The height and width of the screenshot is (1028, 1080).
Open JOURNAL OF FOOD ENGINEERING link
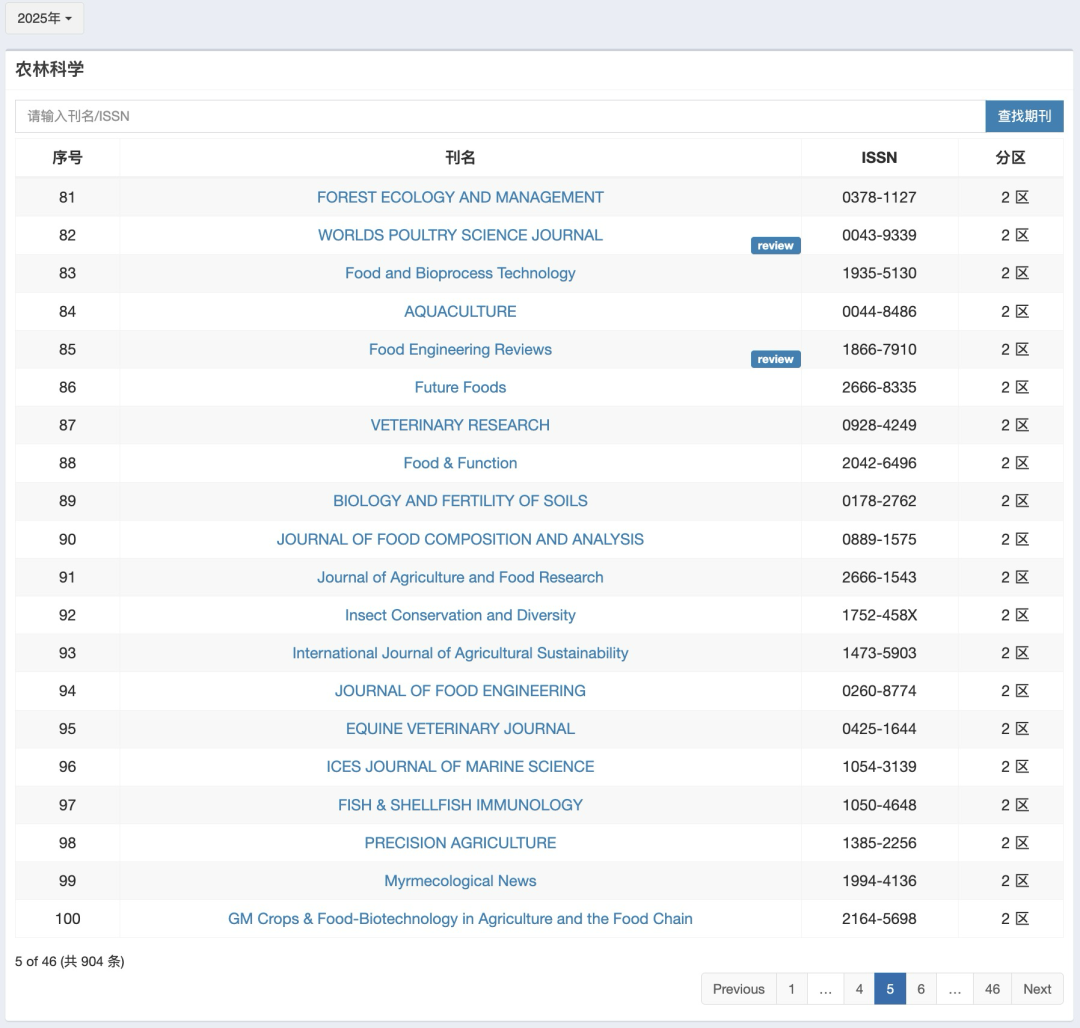[460, 691]
